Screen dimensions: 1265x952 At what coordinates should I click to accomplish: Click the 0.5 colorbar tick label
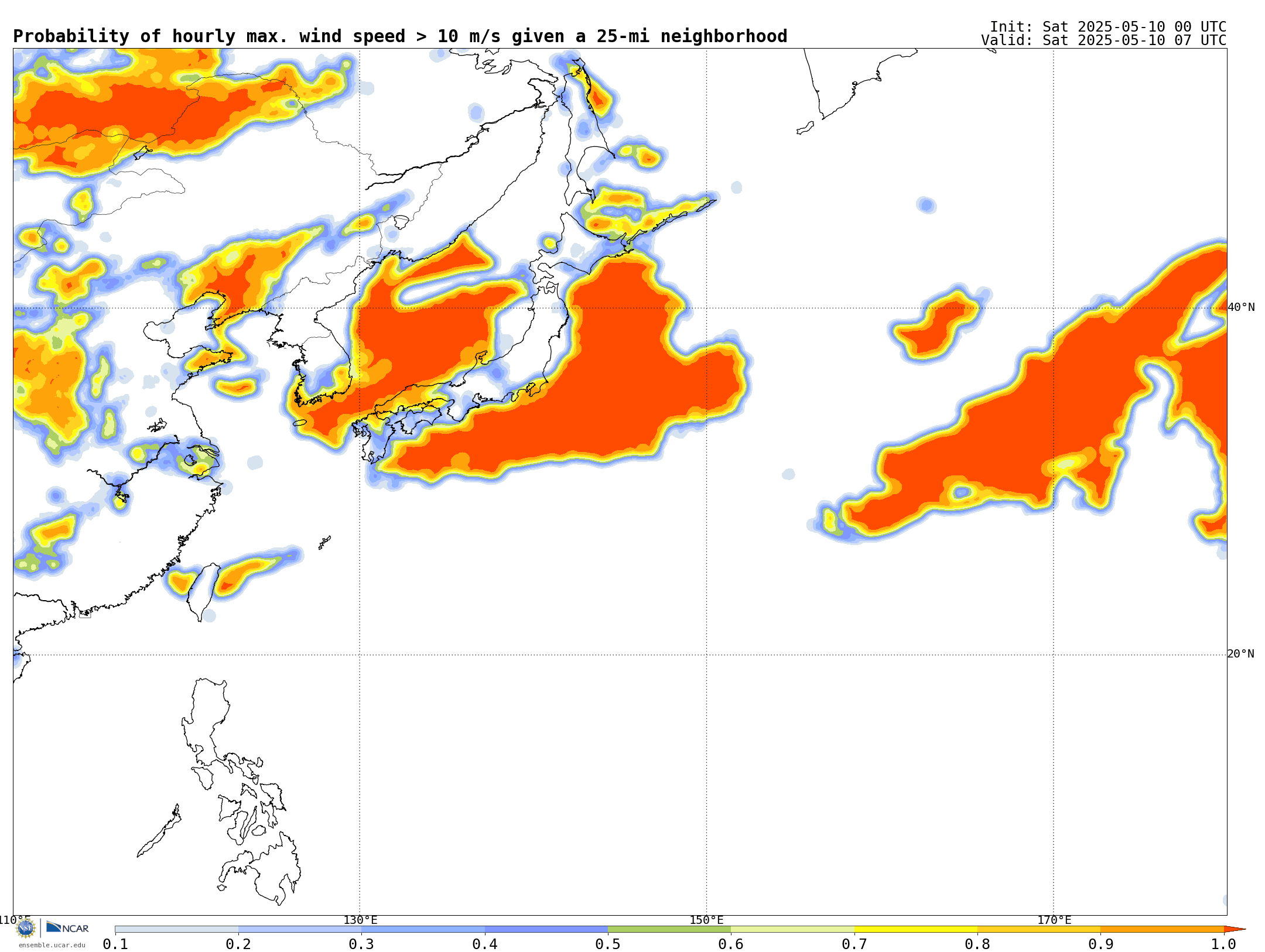[608, 944]
